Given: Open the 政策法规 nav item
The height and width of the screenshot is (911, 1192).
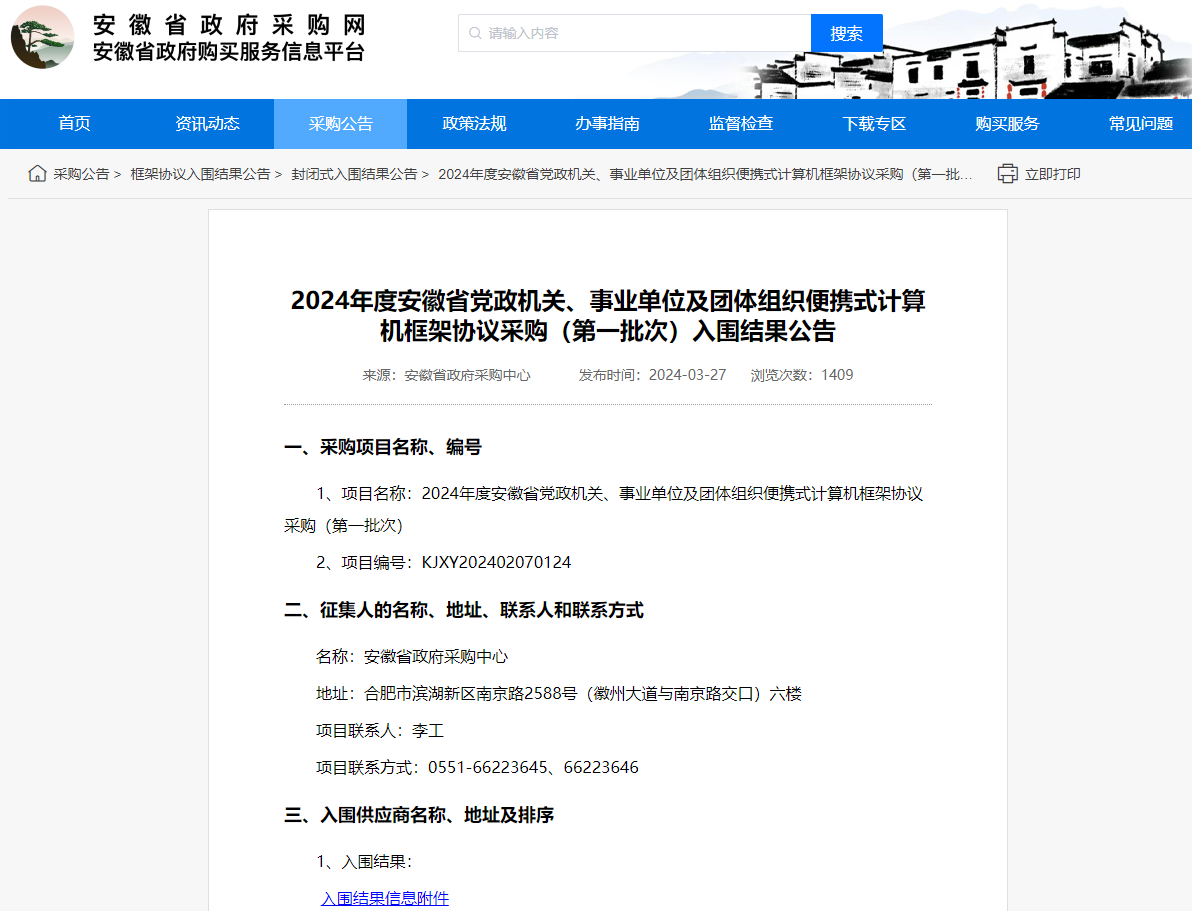Looking at the screenshot, I should (x=474, y=124).
